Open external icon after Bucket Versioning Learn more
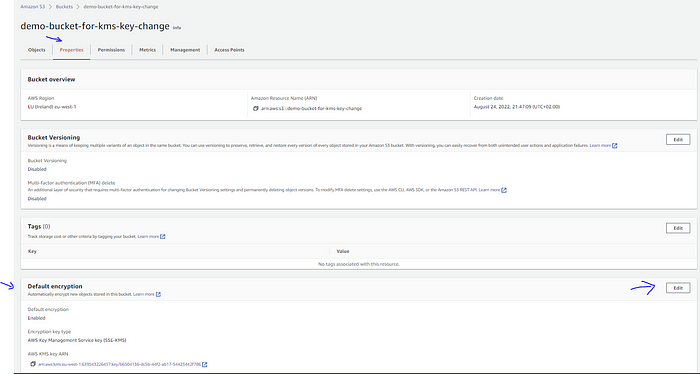The image size is (700, 374). (x=615, y=145)
